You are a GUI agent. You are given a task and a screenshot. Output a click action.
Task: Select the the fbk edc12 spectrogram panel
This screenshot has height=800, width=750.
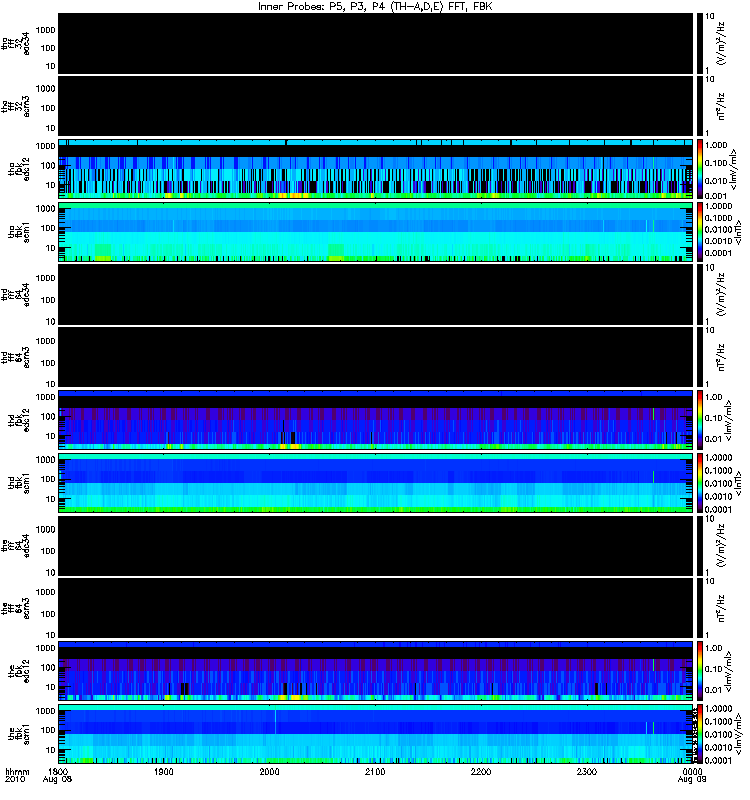point(376,671)
